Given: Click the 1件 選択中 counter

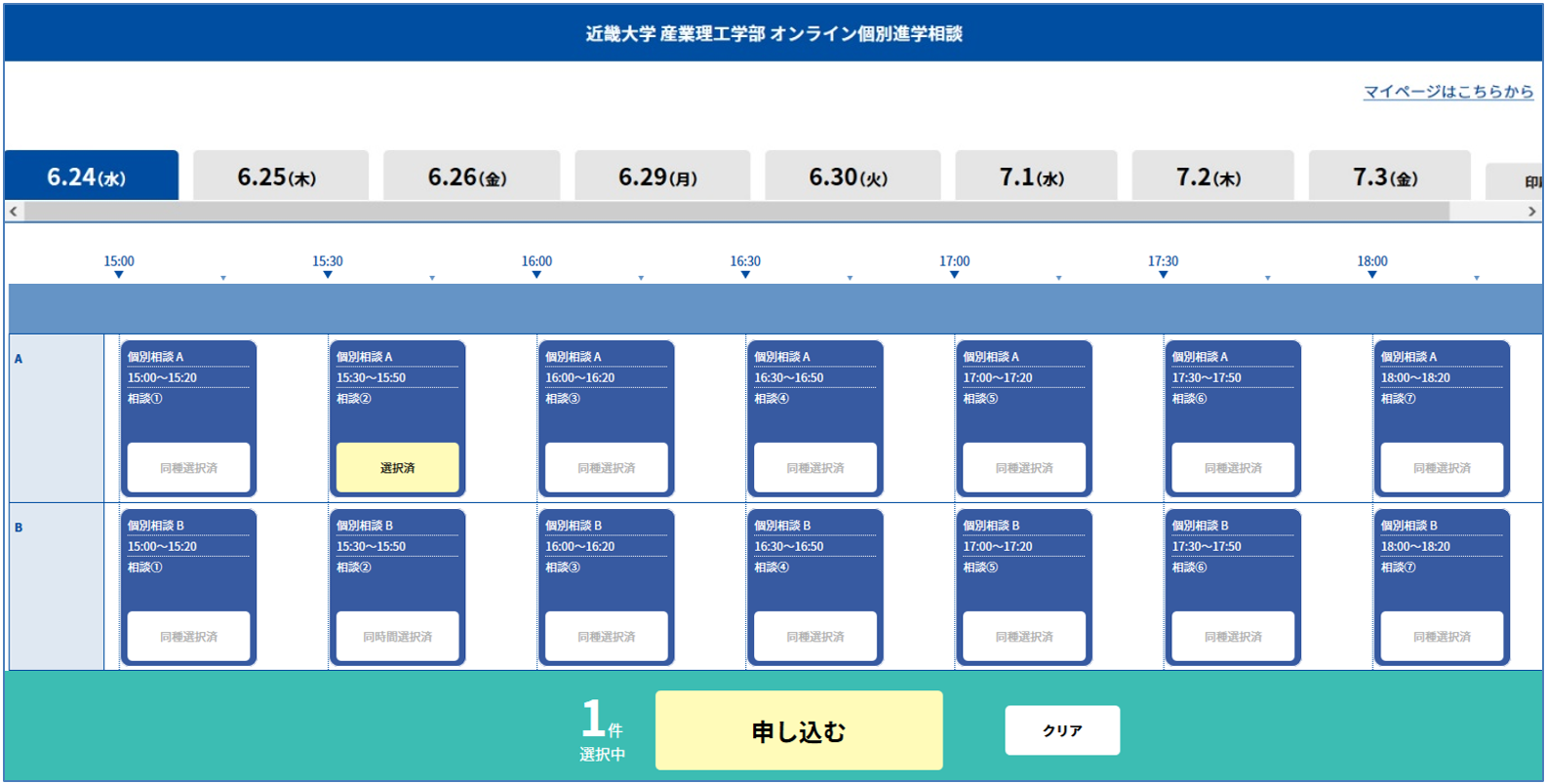Looking at the screenshot, I should point(602,730).
